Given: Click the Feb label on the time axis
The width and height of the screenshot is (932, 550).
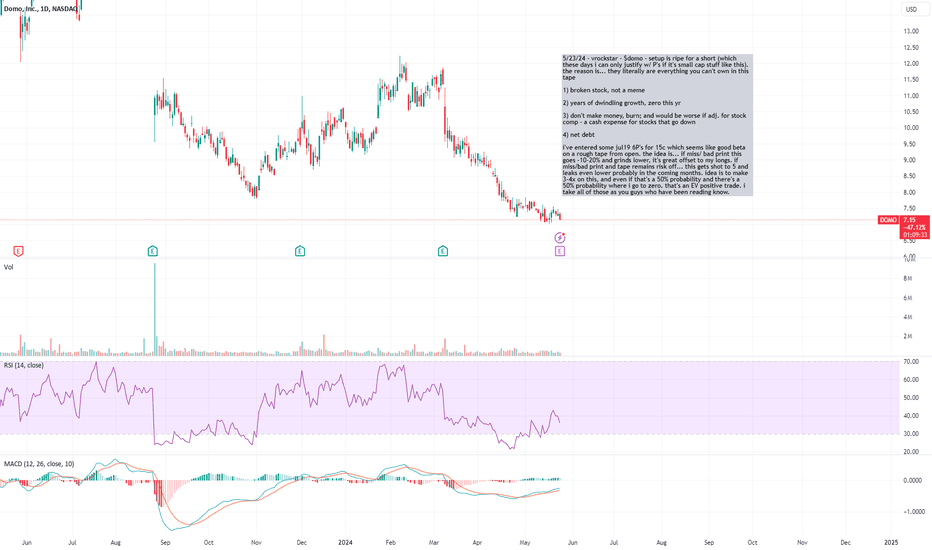Looking at the screenshot, I should (391, 542).
